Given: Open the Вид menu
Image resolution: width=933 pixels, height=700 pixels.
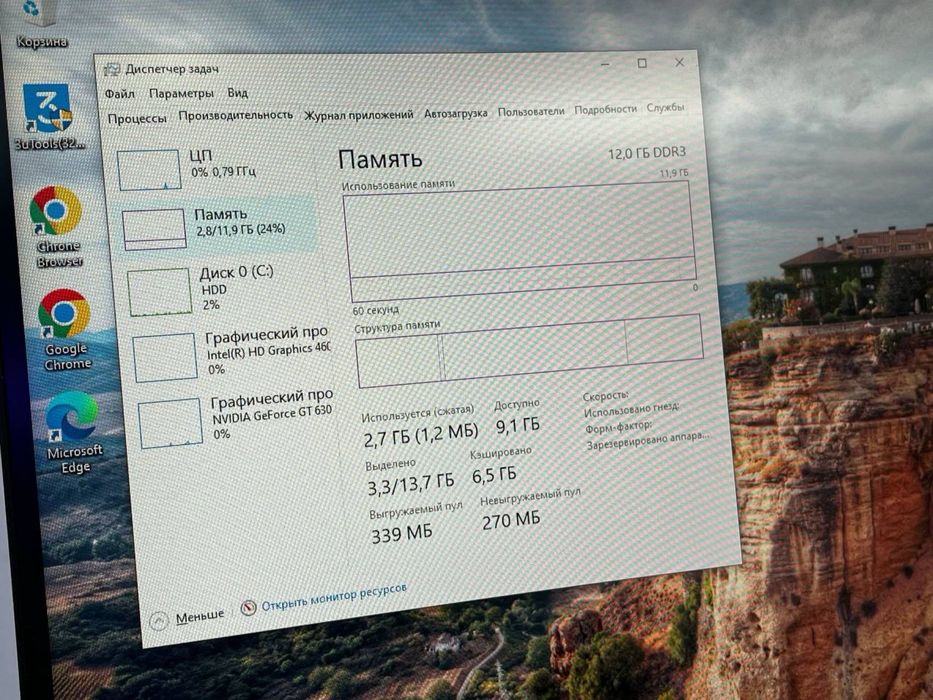Looking at the screenshot, I should tap(237, 93).
